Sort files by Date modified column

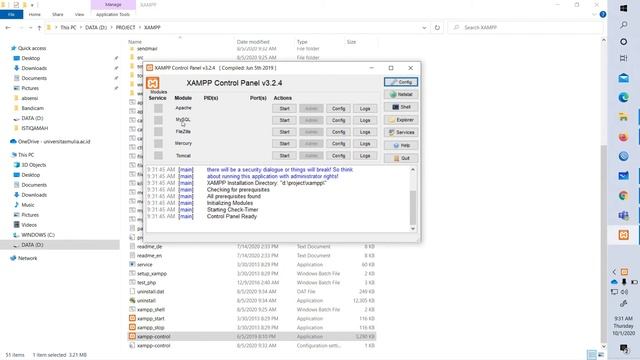pyautogui.click(x=253, y=42)
